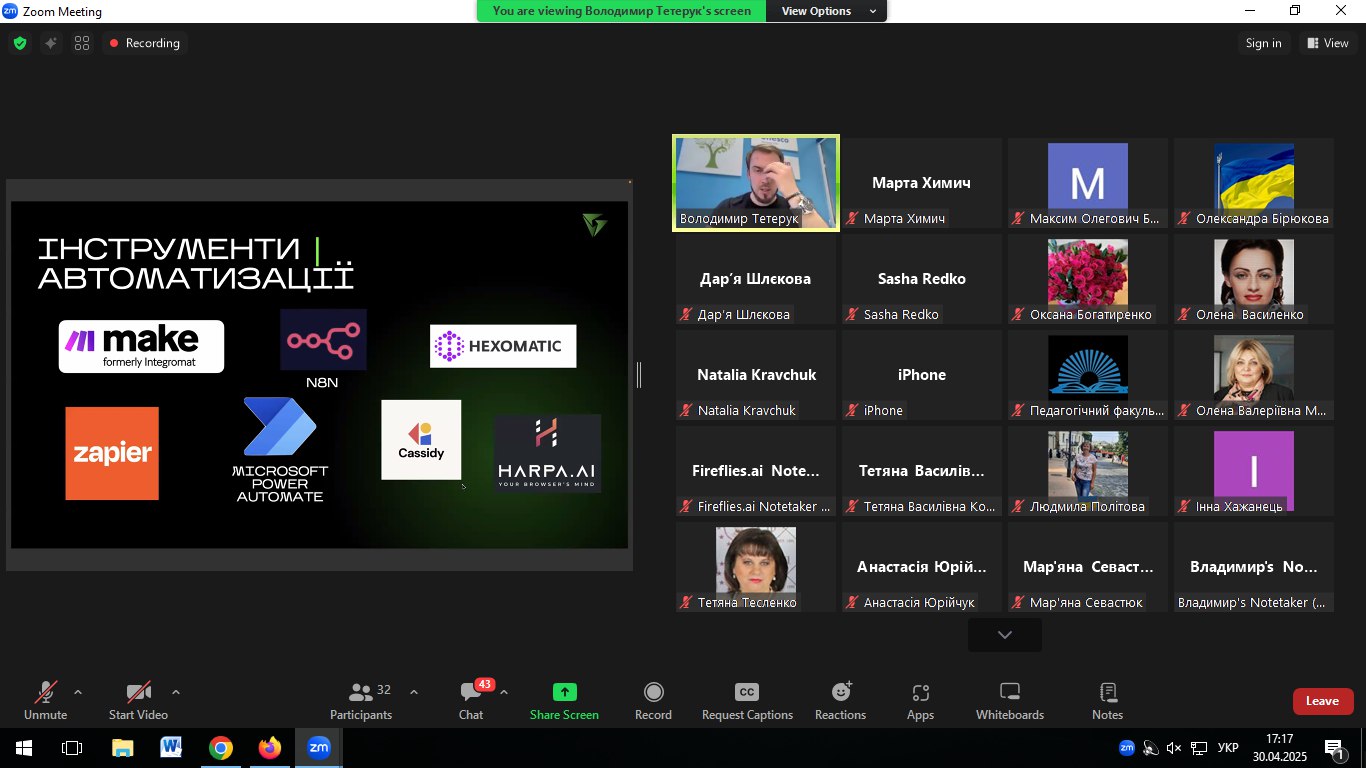Click the Record button
1366x768 pixels.
[x=653, y=700]
